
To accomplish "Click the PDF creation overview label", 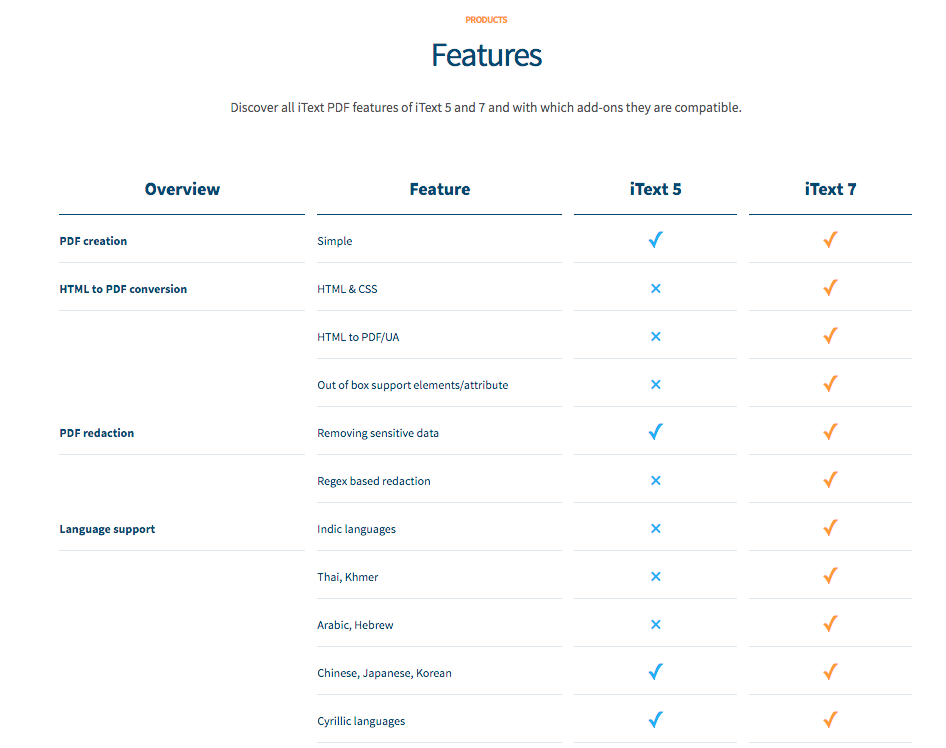I will pos(94,241).
